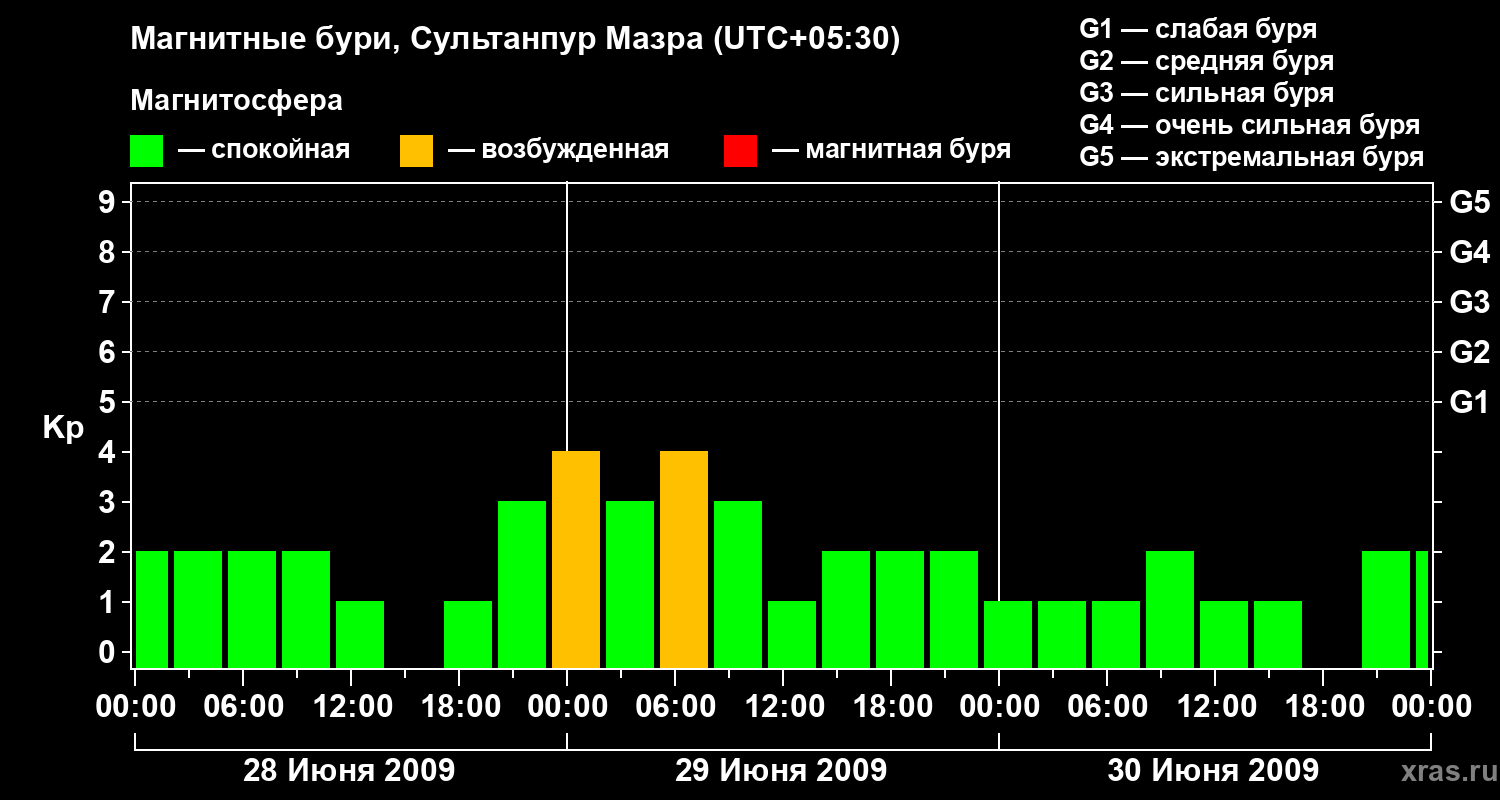
Task: Select the orange Kp 4 bar at 06:00 on 29 Июня
Action: (684, 560)
